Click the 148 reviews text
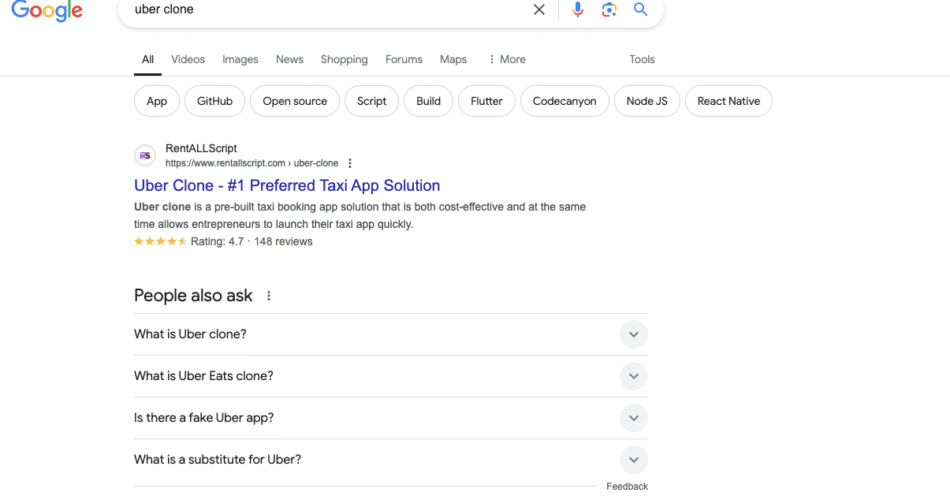Image resolution: width=950 pixels, height=500 pixels. point(283,241)
